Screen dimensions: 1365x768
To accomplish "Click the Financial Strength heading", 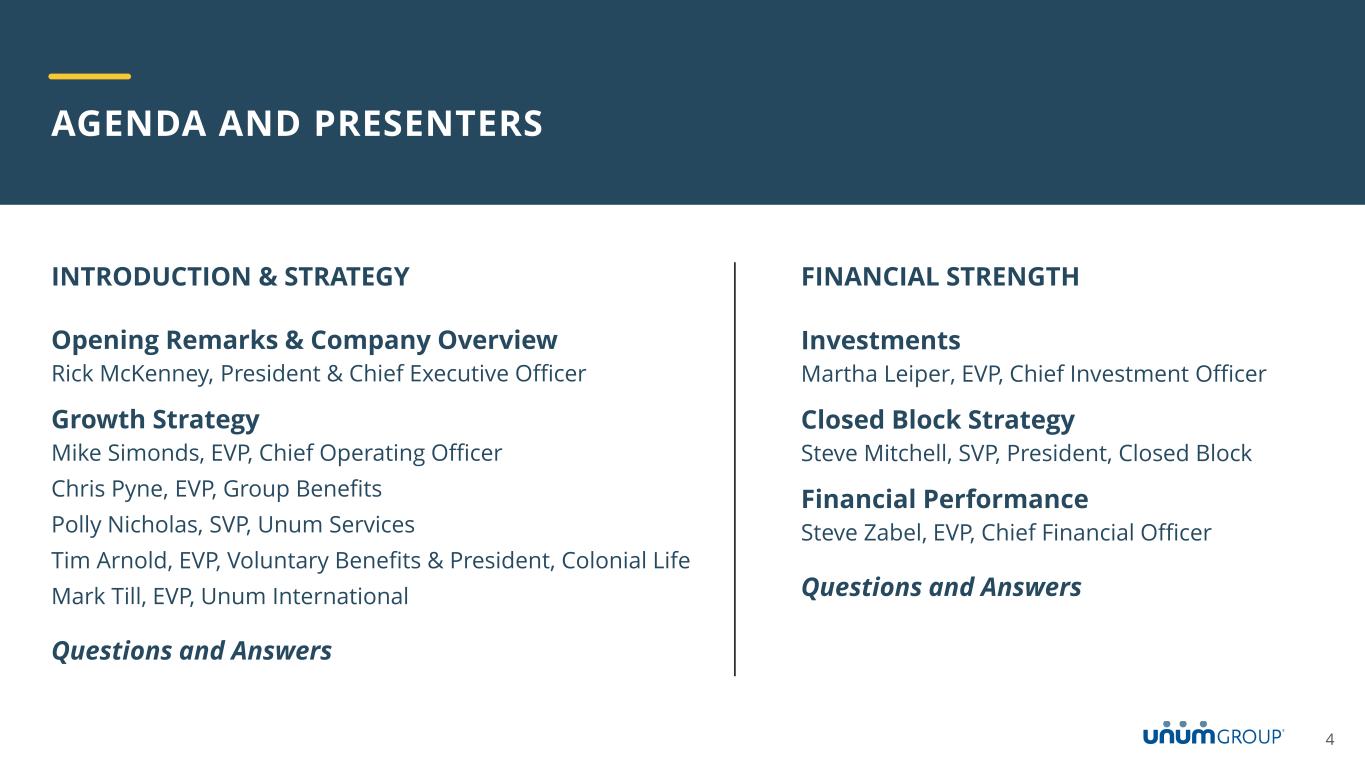I will click(940, 277).
